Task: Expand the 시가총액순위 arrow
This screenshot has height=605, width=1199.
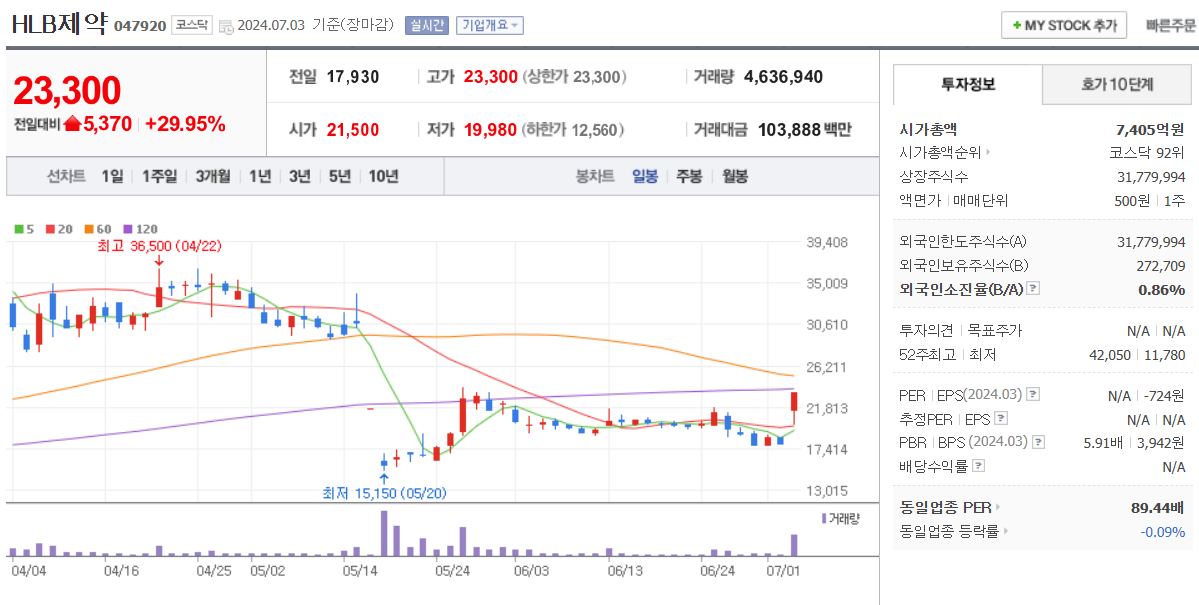Action: click(x=988, y=152)
